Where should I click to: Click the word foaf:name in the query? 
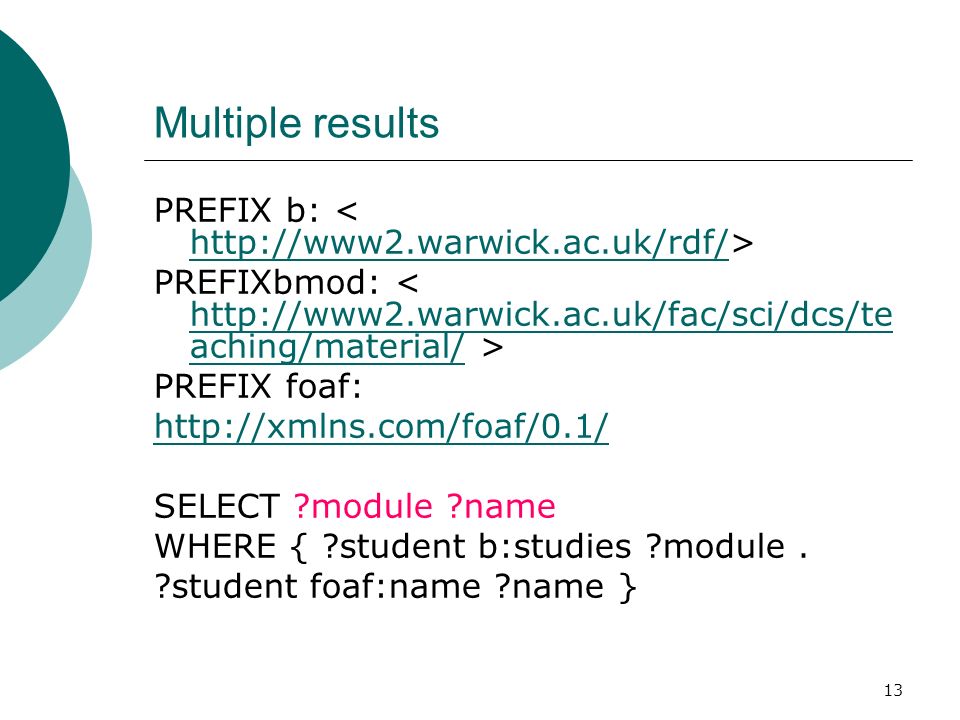pos(395,587)
